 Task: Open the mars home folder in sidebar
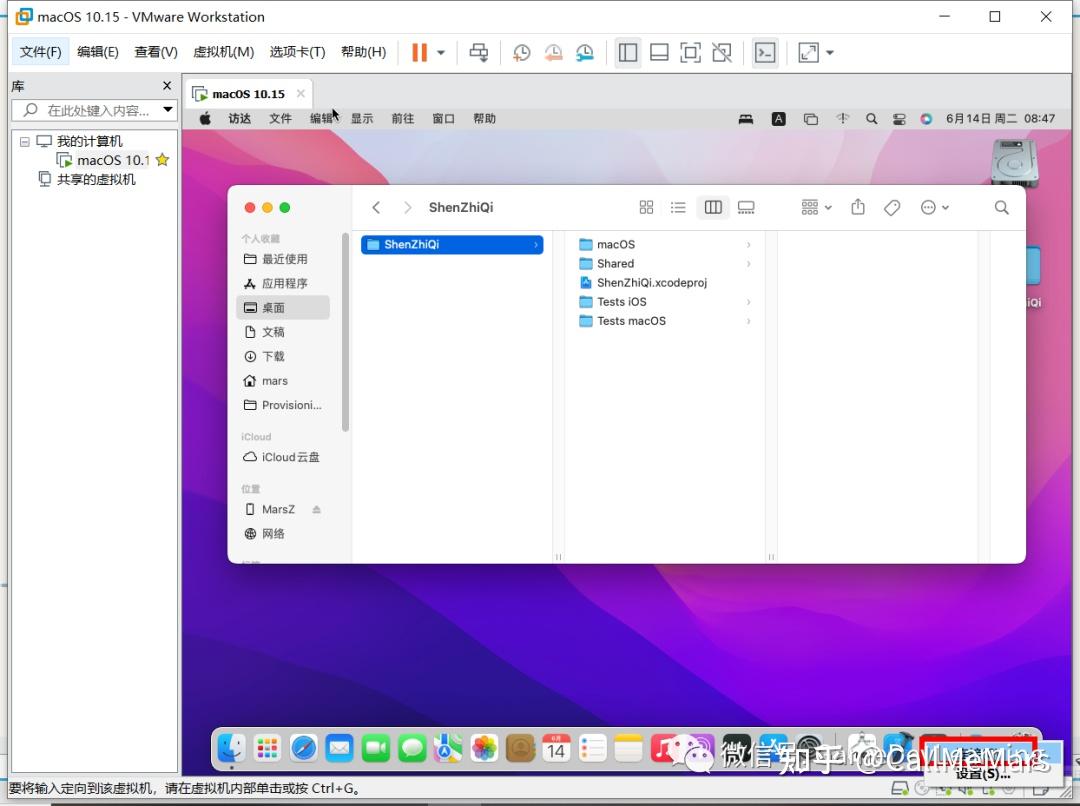pyautogui.click(x=283, y=381)
